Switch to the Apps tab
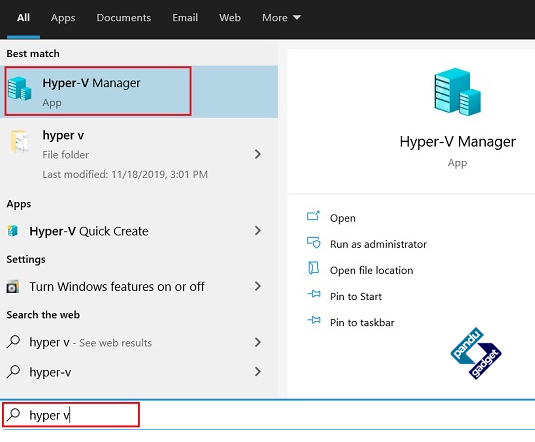535x442 pixels. [x=63, y=18]
